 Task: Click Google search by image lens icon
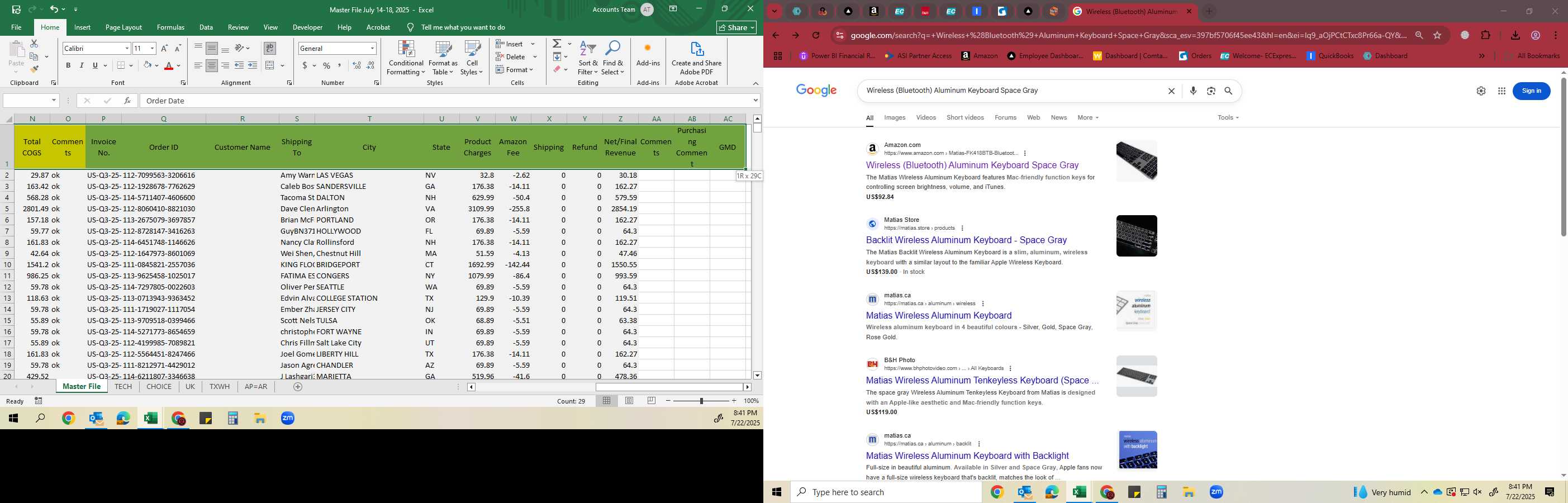1211,91
